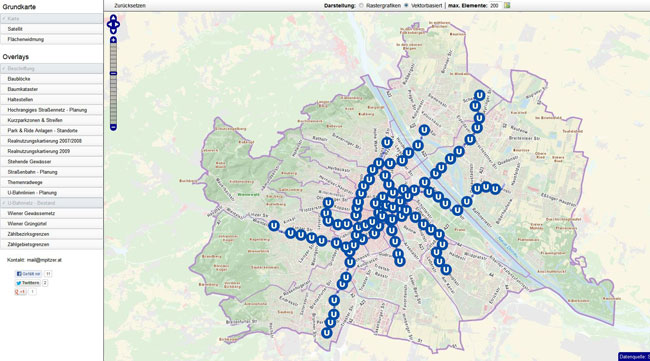Click the pan up arrow on map
This screenshot has width=650, height=361.
[x=113, y=17]
